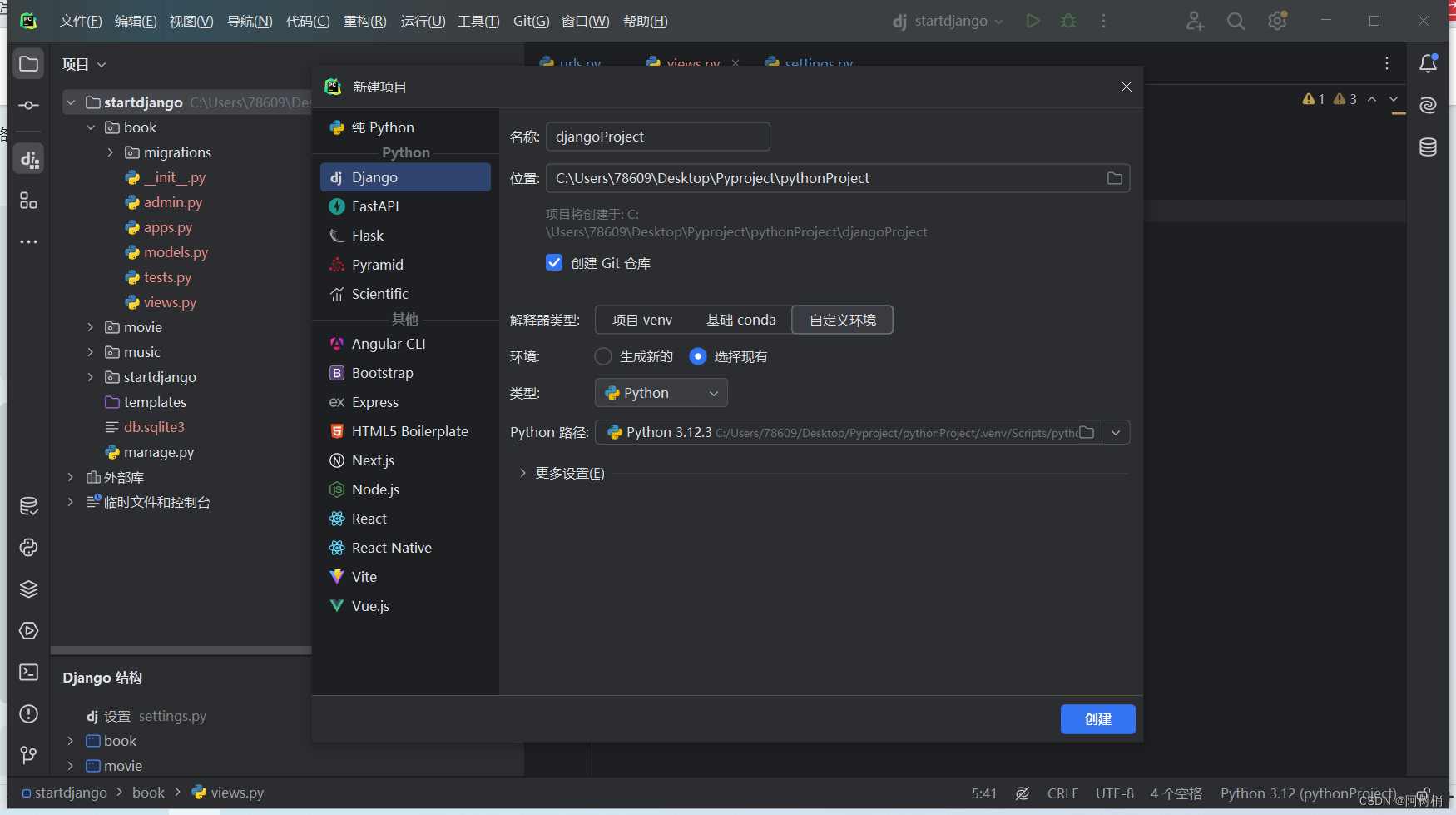The width and height of the screenshot is (1456, 815).
Task: Expand the movie folder in project tree
Action: 91,327
